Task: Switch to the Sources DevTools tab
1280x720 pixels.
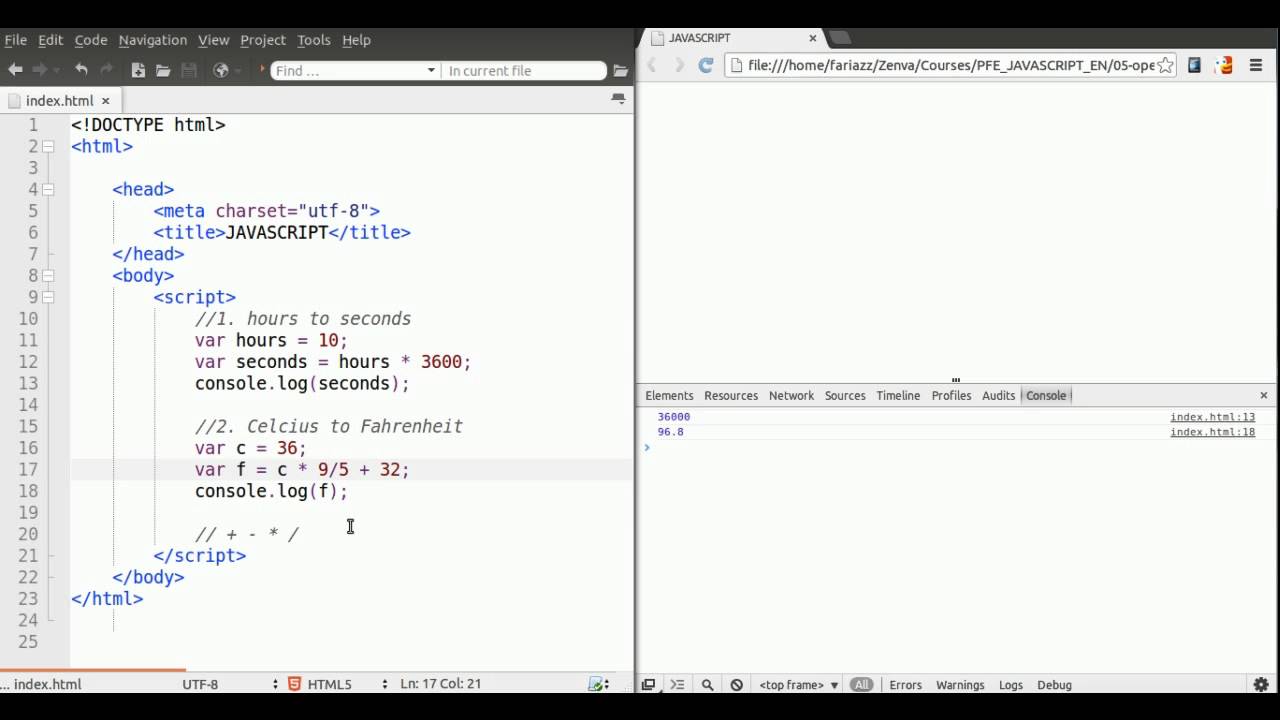Action: point(845,396)
